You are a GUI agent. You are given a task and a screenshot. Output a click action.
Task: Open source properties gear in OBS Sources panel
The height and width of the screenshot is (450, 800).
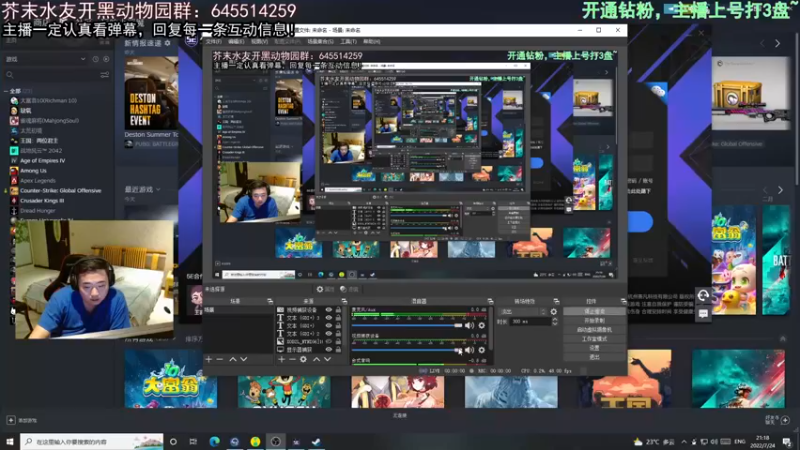tap(304, 359)
